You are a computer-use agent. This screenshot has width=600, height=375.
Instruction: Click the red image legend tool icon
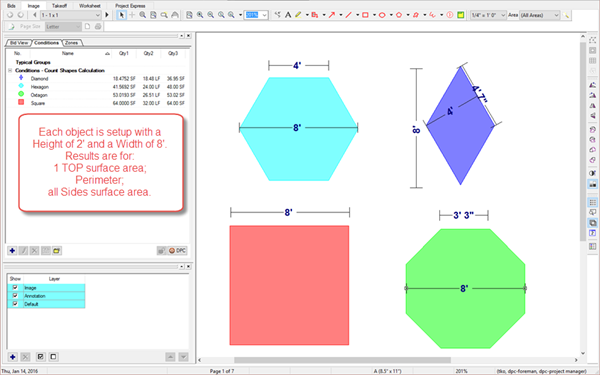click(315, 15)
